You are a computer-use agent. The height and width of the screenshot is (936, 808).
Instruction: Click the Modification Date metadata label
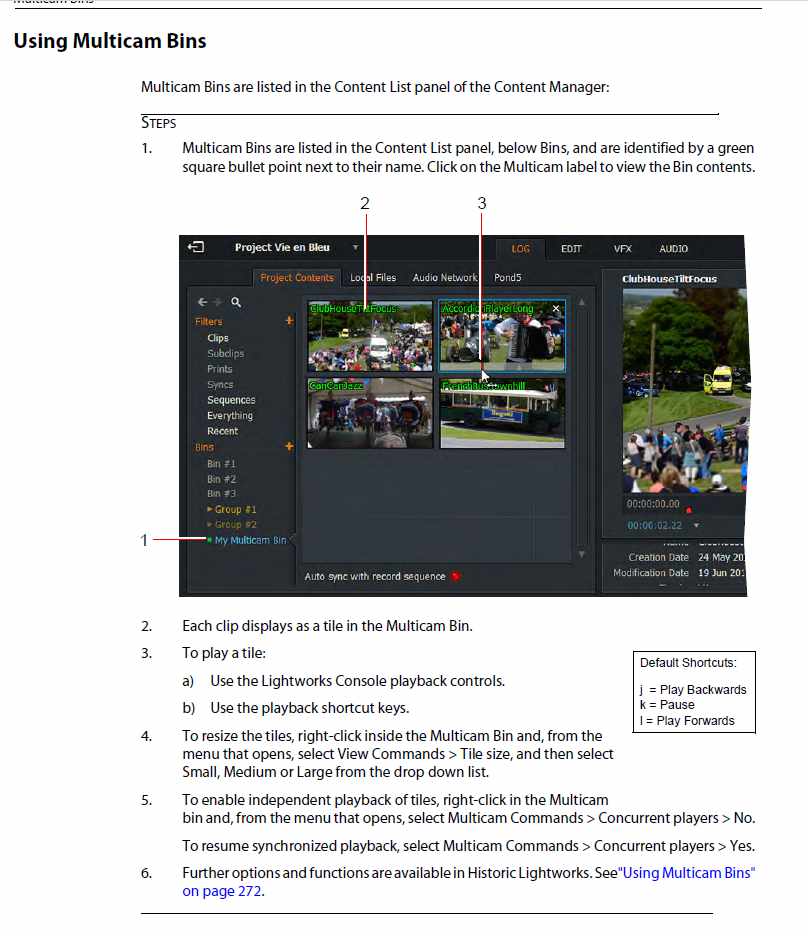point(650,572)
